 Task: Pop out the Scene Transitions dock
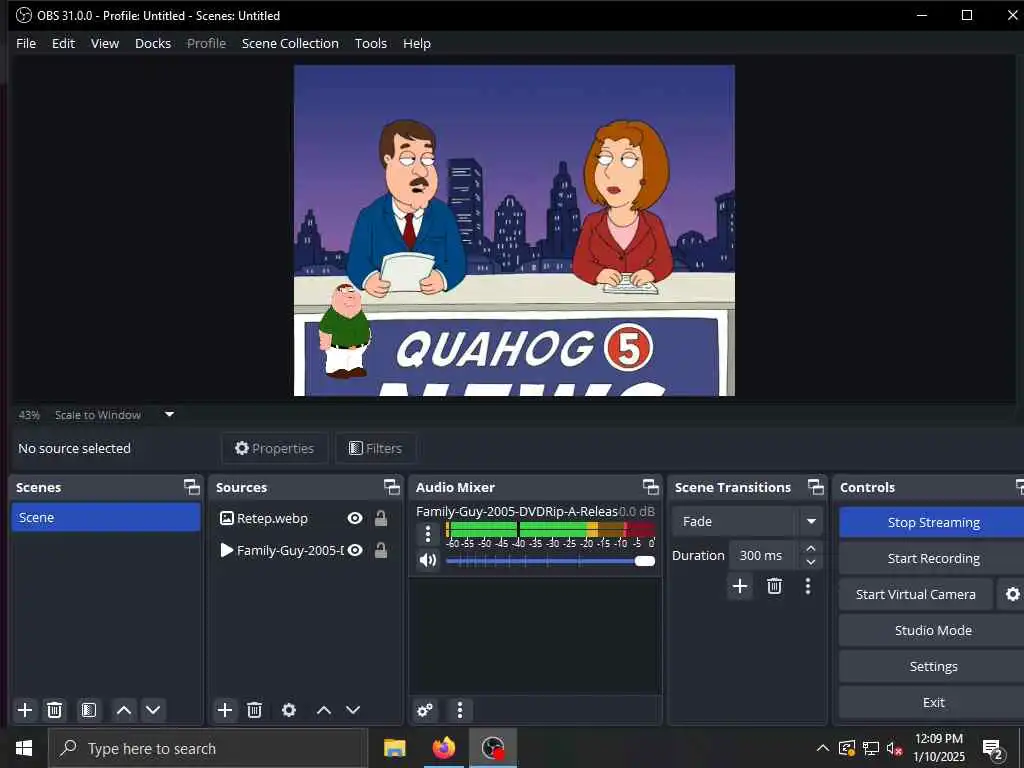816,487
